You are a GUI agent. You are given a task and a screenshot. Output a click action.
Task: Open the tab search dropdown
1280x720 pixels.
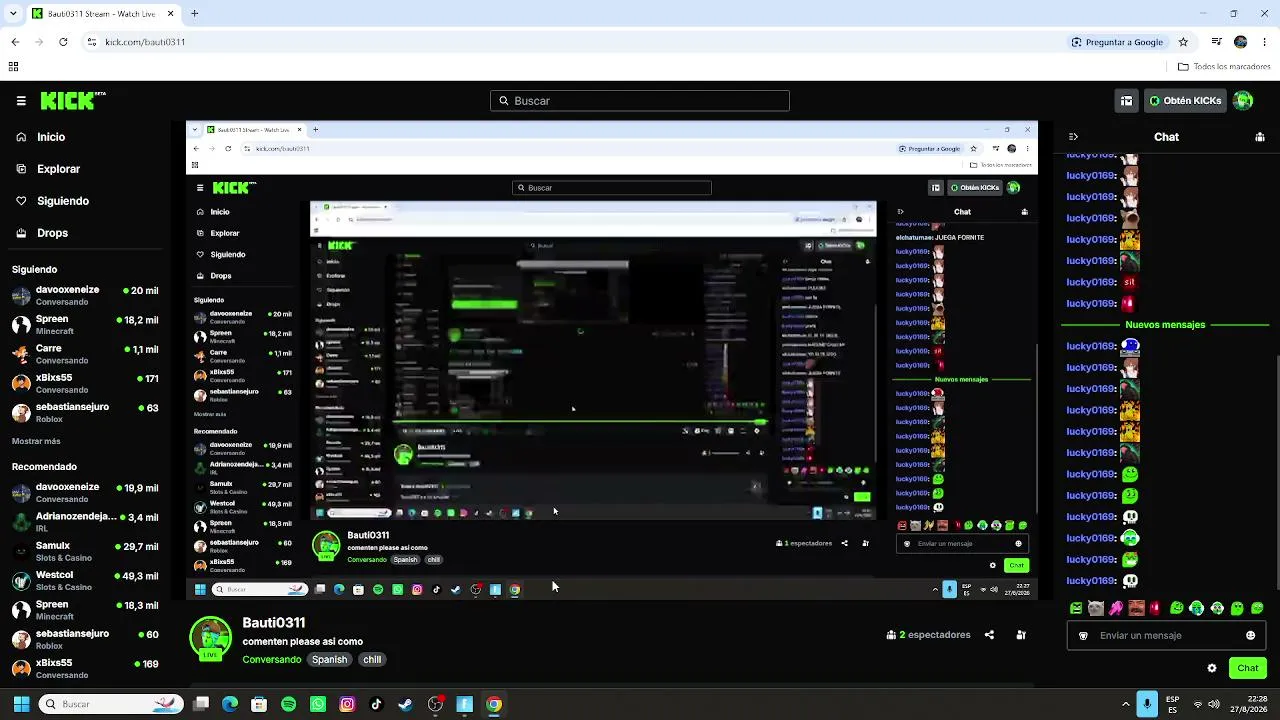[x=11, y=14]
